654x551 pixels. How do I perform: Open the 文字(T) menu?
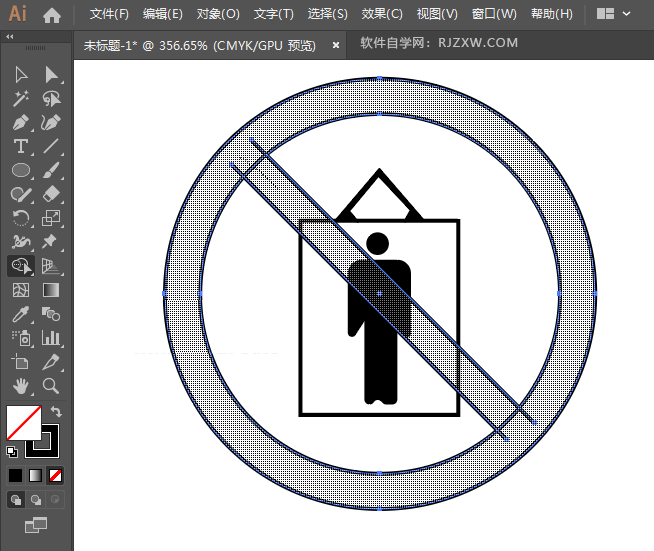point(274,14)
